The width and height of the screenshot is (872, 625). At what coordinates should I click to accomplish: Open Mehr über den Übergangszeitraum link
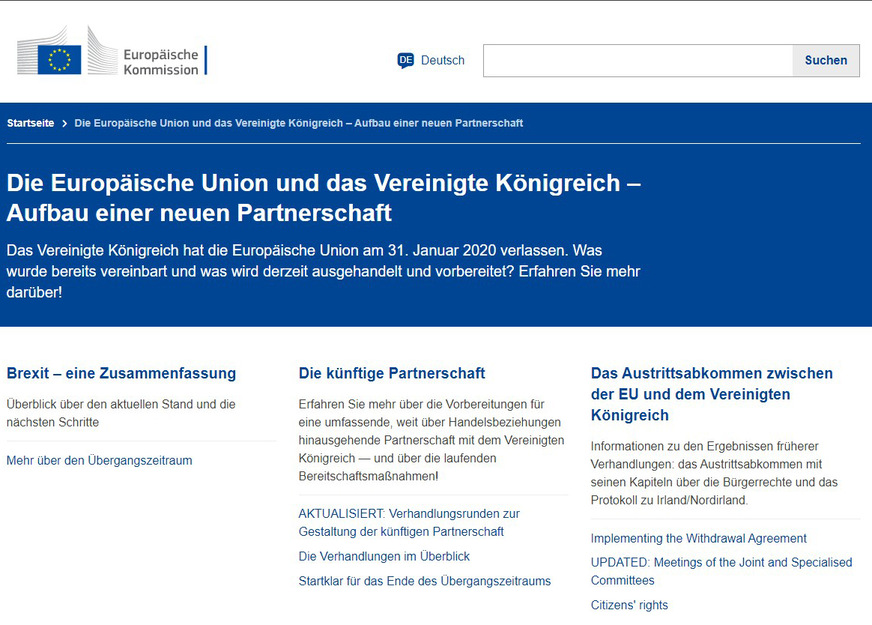pyautogui.click(x=99, y=461)
